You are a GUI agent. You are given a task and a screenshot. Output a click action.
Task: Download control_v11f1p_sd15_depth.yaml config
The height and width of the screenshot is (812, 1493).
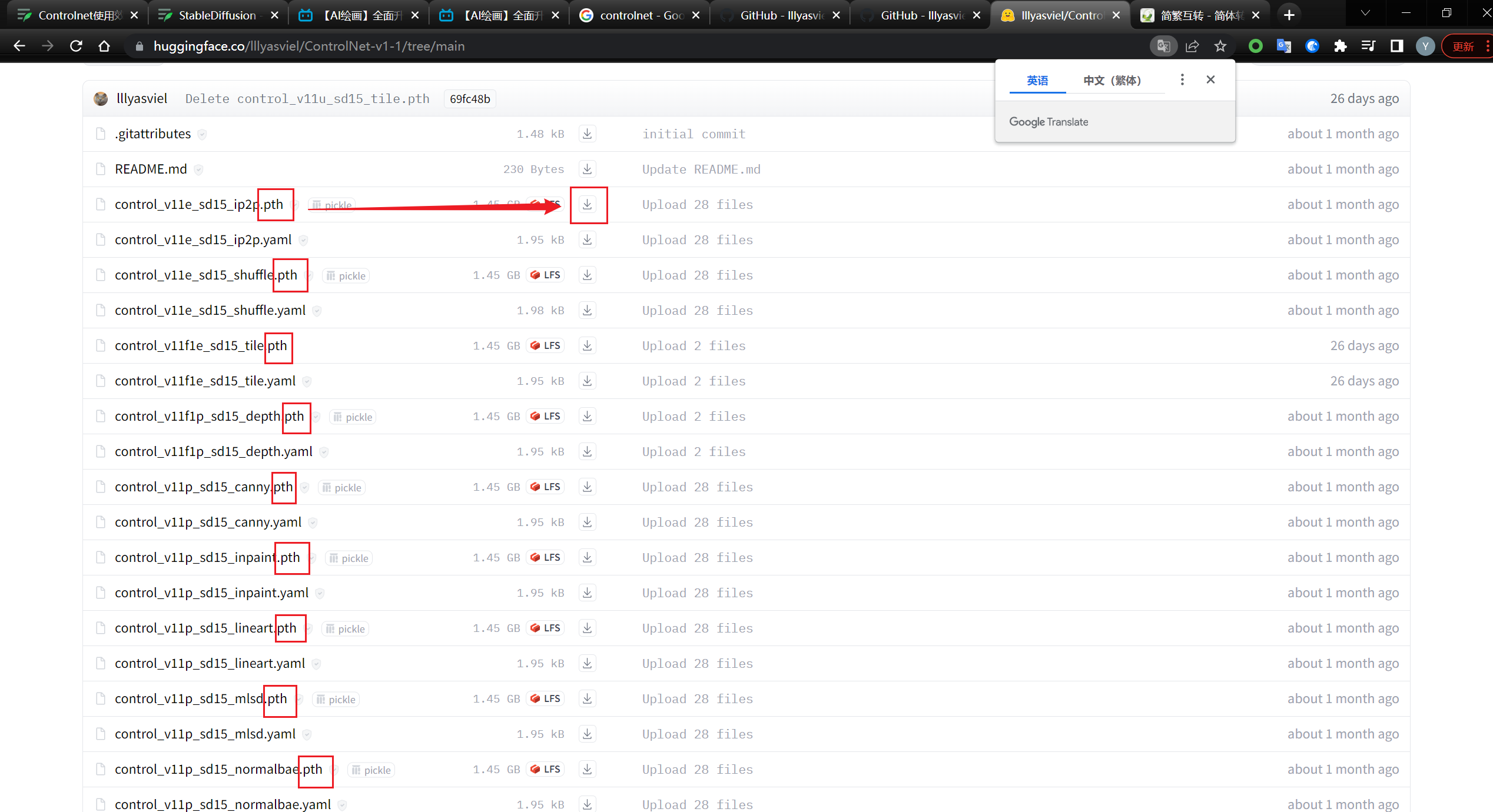coord(587,452)
